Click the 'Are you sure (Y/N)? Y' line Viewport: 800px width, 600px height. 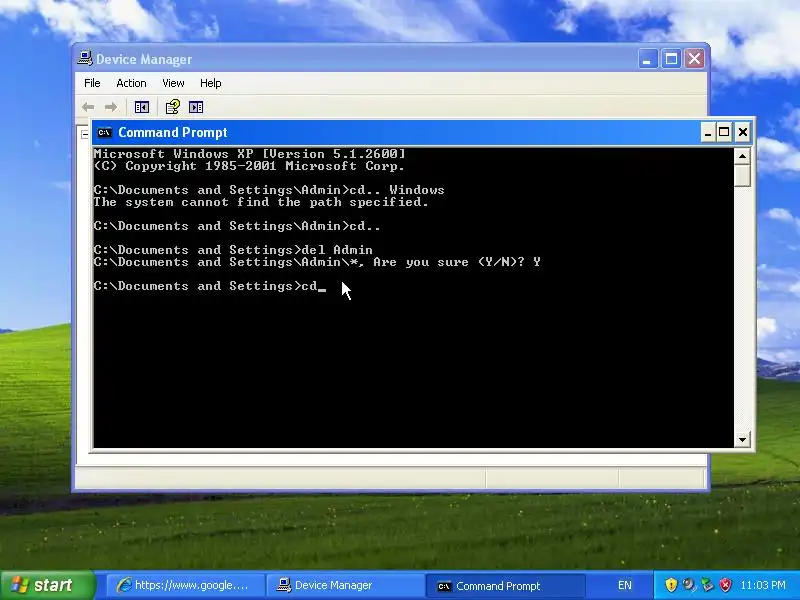click(x=317, y=262)
